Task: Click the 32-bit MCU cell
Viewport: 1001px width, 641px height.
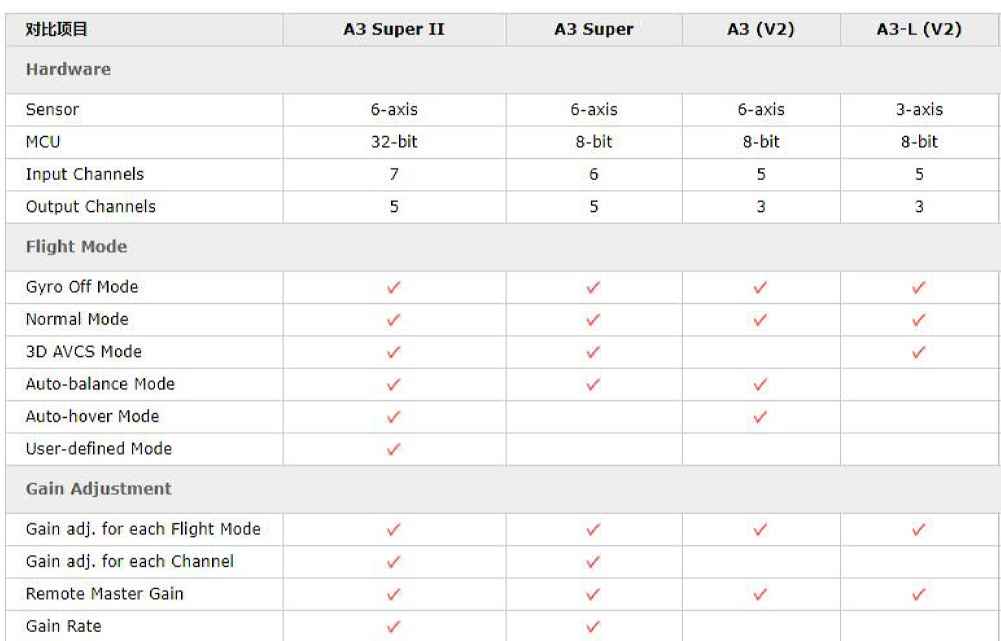Action: coord(393,142)
